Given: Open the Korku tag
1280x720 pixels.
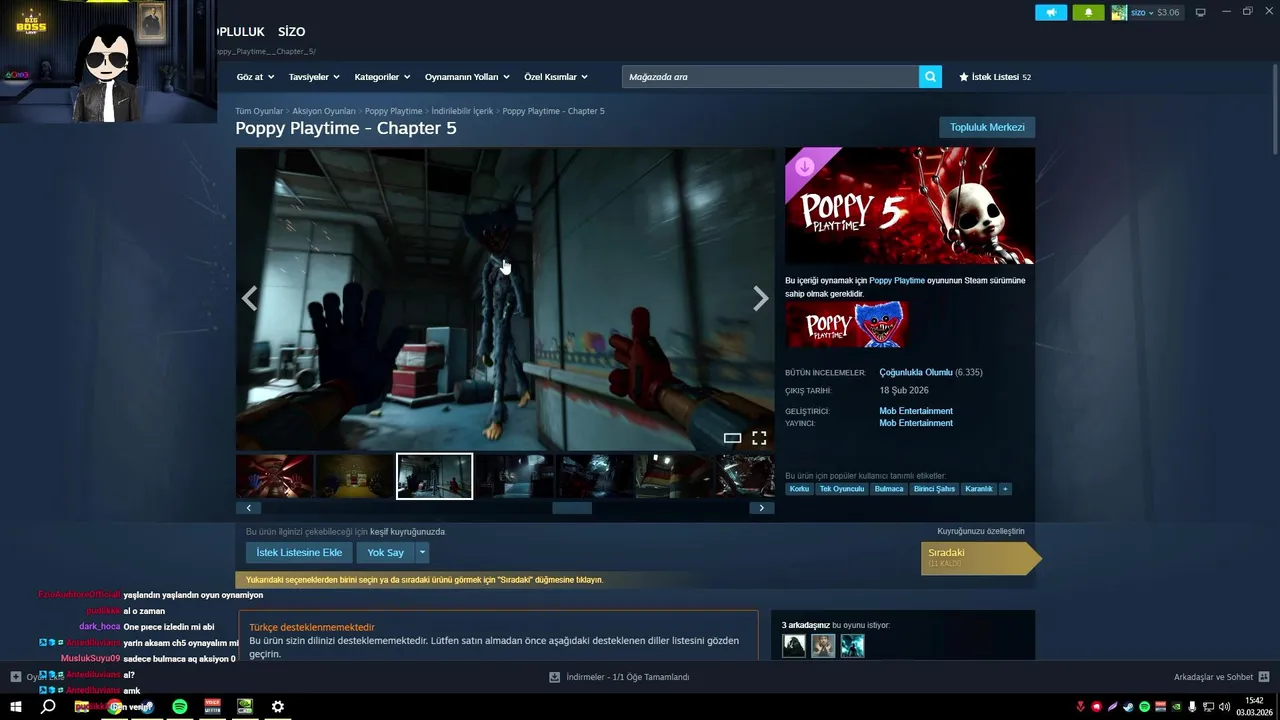Looking at the screenshot, I should tap(799, 489).
